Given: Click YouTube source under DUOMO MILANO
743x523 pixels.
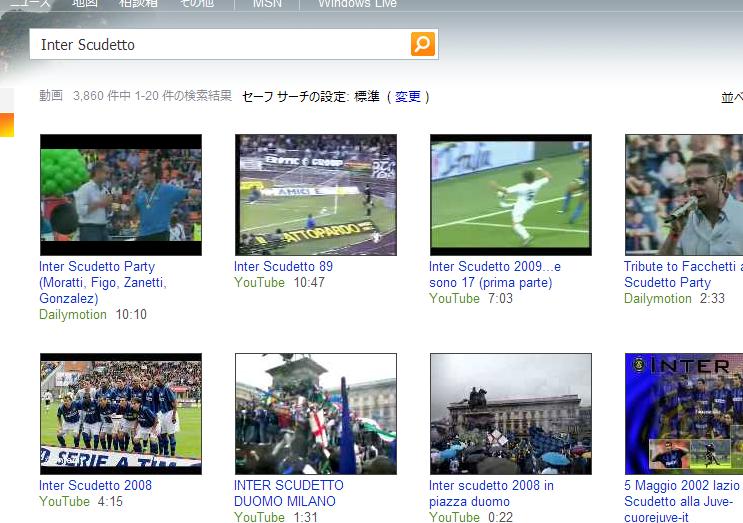Looking at the screenshot, I should point(259,517).
